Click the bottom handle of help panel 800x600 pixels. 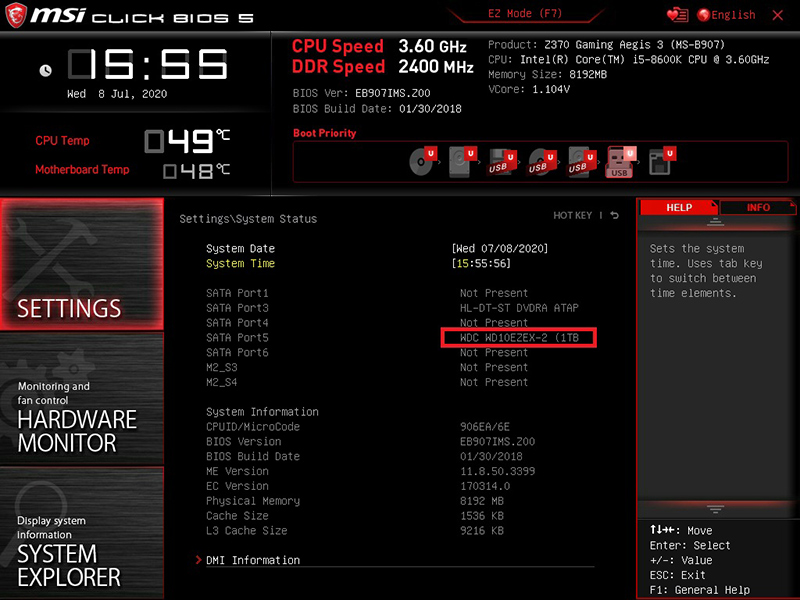point(716,509)
